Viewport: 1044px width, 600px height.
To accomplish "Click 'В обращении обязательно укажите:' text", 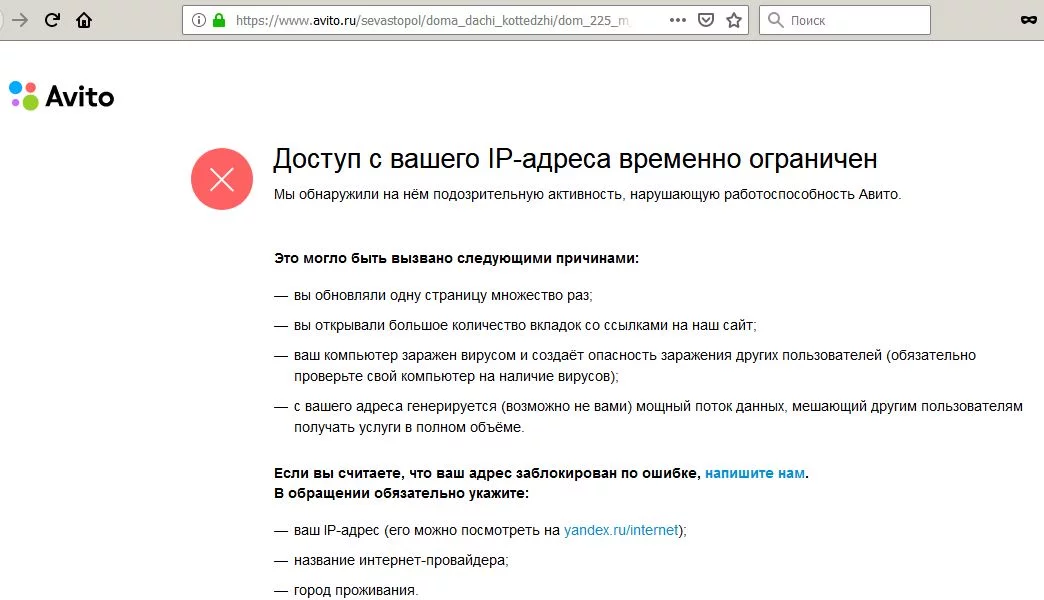I will [x=401, y=493].
